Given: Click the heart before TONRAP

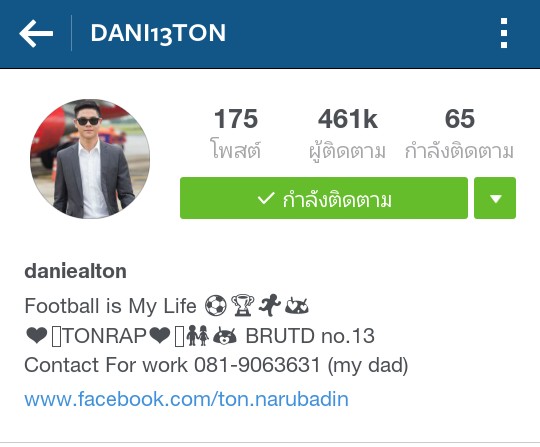Looking at the screenshot, I should [37, 335].
